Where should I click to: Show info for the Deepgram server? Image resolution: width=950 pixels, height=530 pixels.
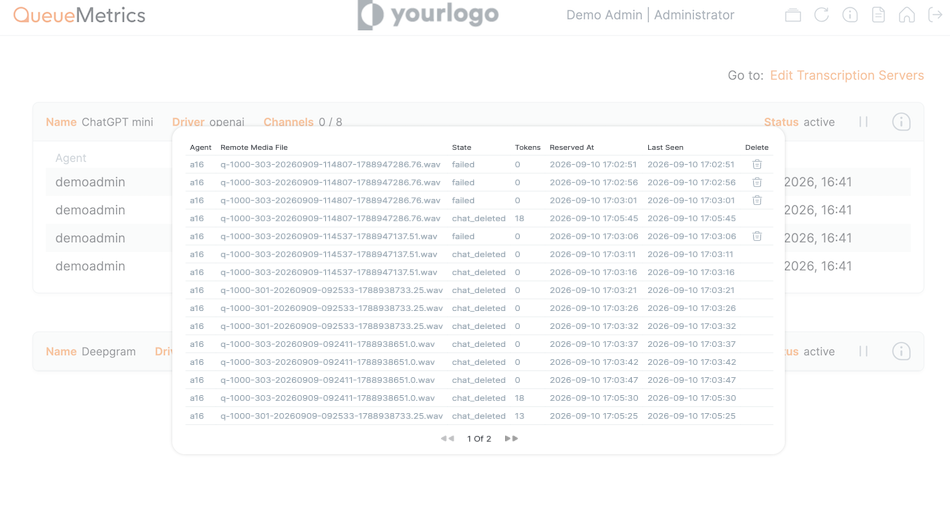[x=901, y=351]
